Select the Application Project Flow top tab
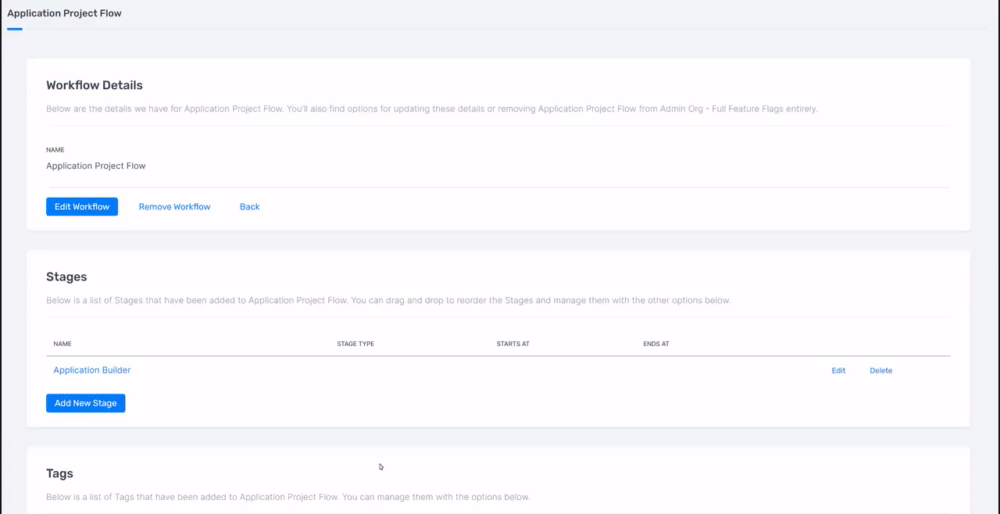The image size is (1000, 514). click(64, 13)
